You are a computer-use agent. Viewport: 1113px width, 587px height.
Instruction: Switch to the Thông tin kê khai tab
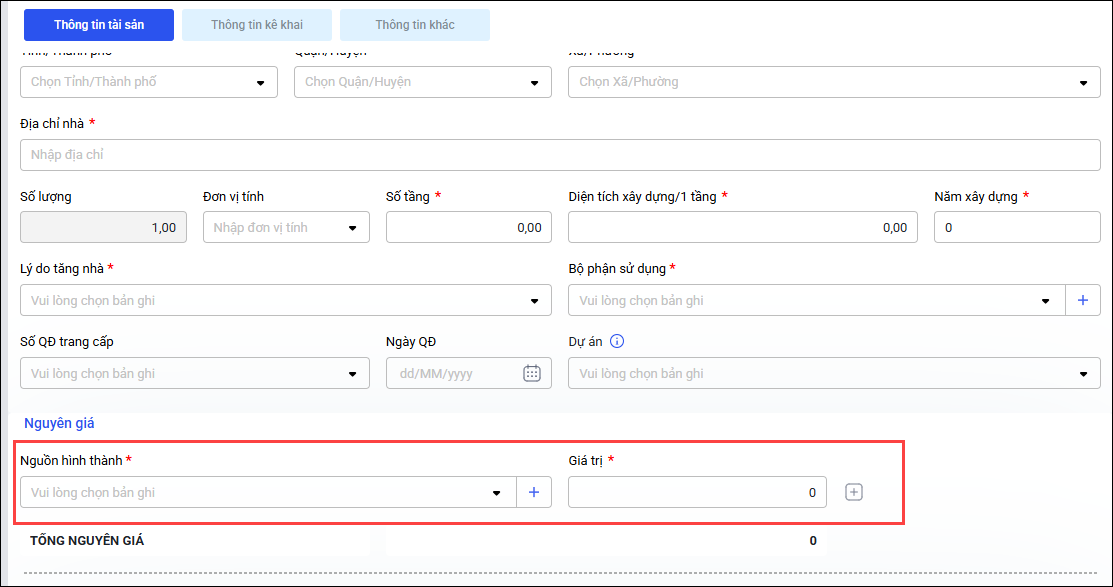257,24
